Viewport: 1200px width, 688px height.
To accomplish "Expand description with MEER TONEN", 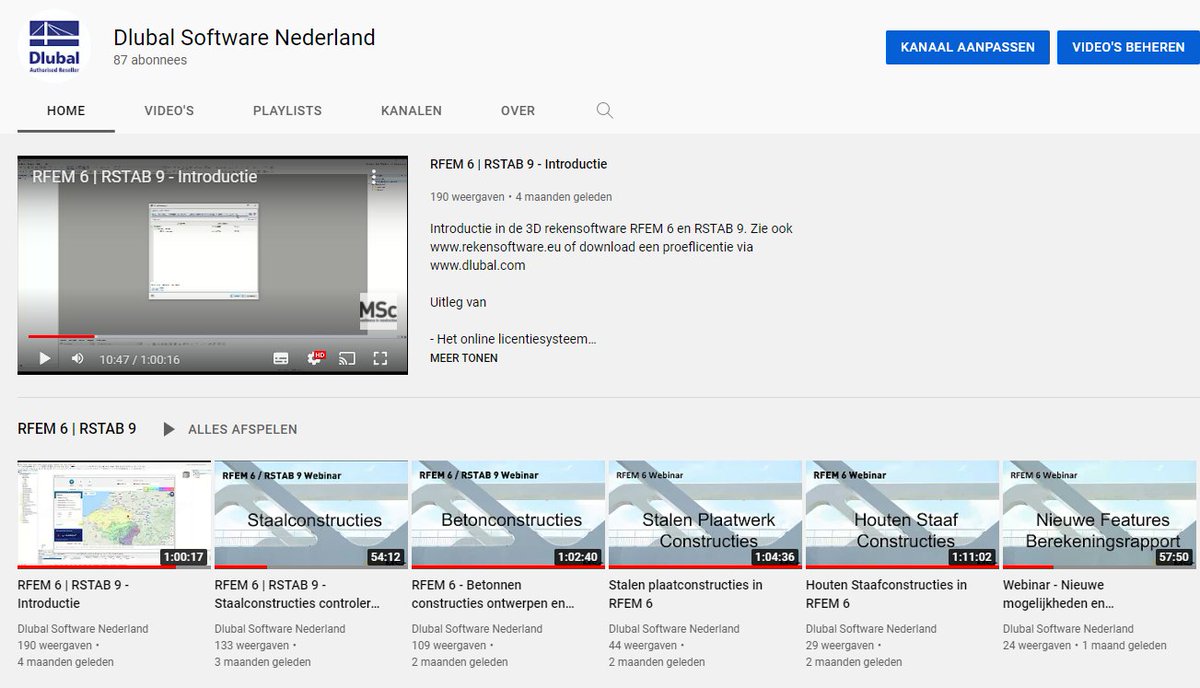I will coord(464,358).
